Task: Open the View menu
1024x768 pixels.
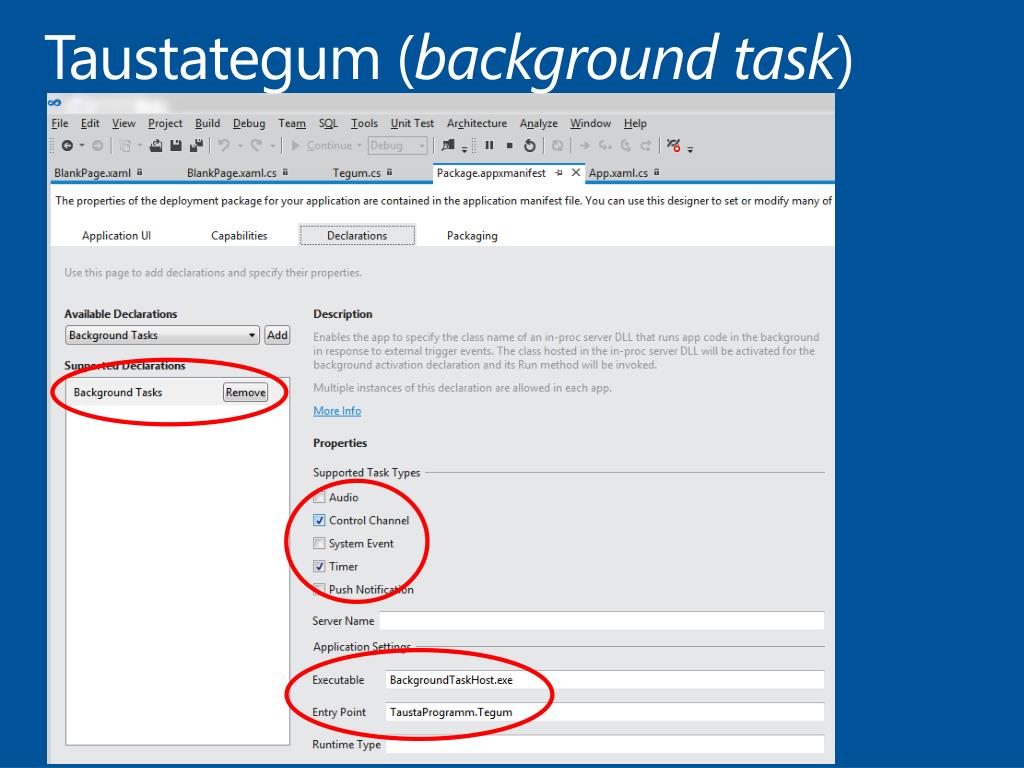Action: (123, 123)
